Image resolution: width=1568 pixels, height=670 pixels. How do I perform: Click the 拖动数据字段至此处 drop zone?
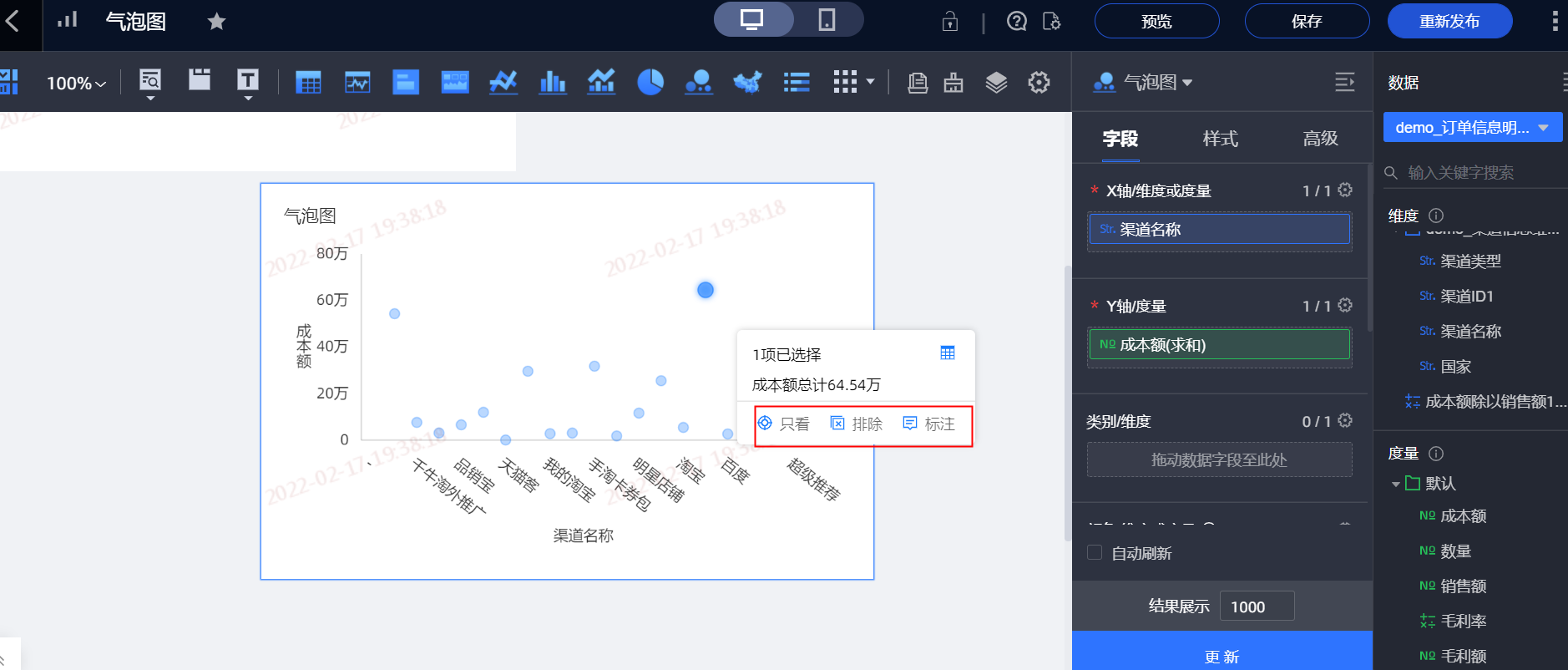1220,459
